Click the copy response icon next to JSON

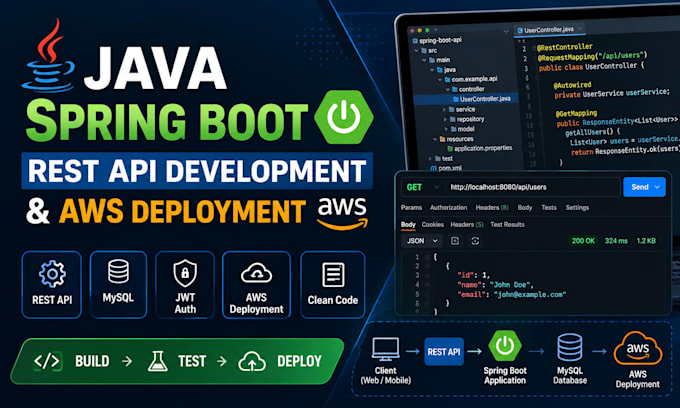tap(454, 241)
